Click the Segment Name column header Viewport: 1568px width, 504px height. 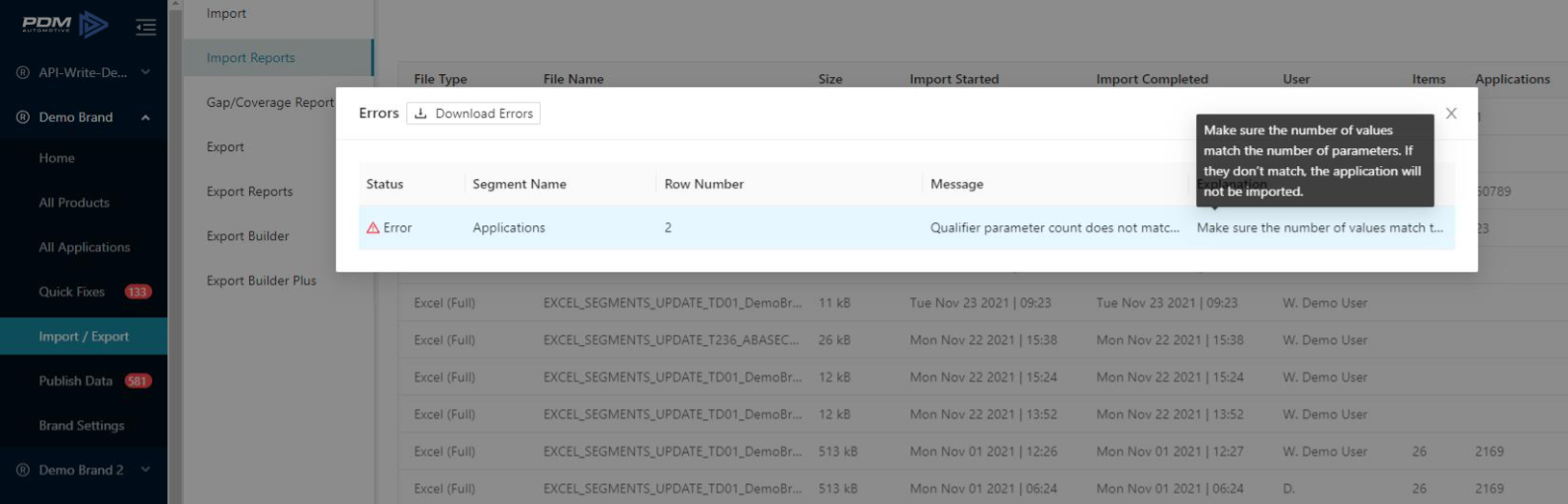pyautogui.click(x=519, y=184)
